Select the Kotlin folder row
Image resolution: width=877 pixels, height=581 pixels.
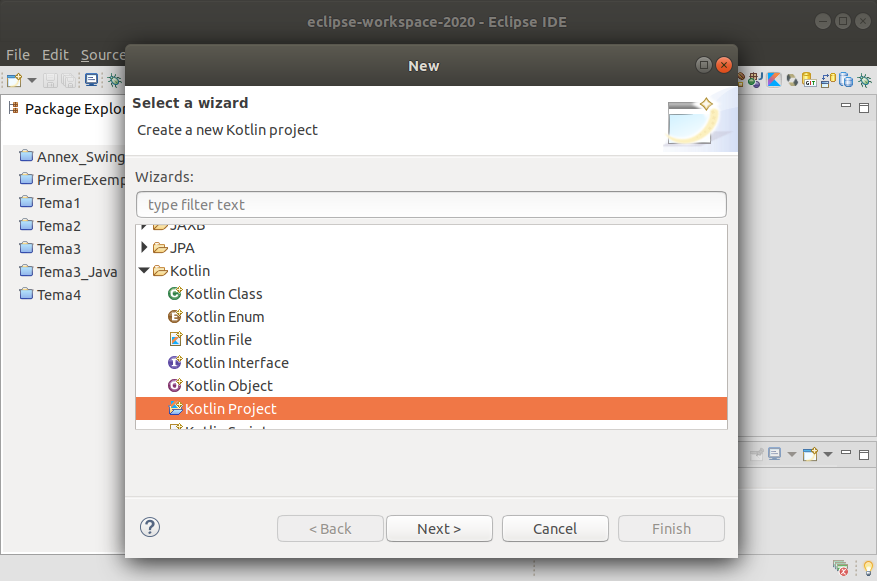pyautogui.click(x=431, y=271)
